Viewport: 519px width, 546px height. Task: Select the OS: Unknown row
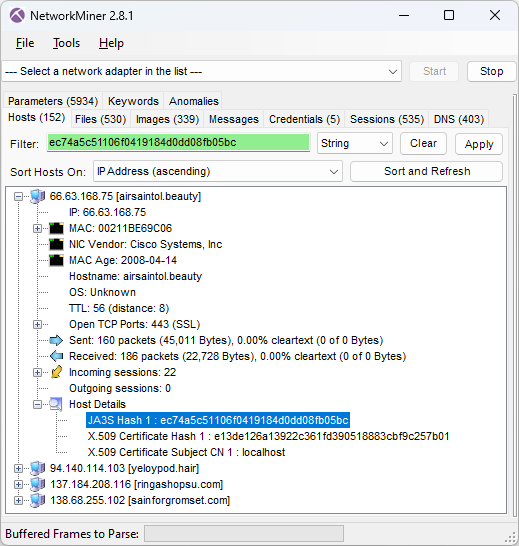[x=102, y=292]
